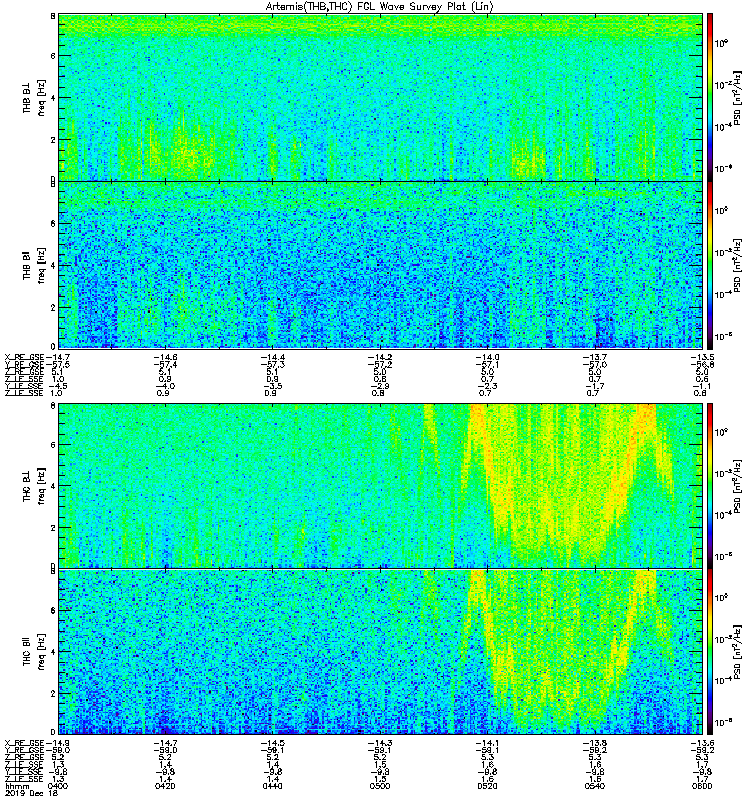Click the color bar beside the THB B-perpendicular panel

(x=710, y=97)
